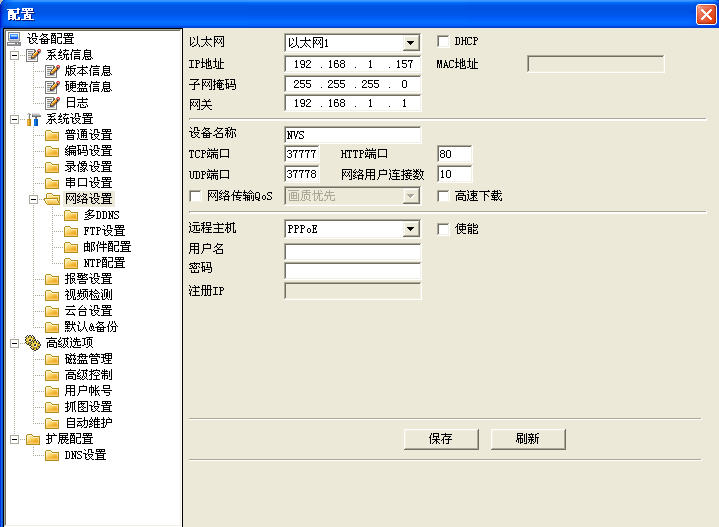
Task: Click the 刷新 button
Action: [x=528, y=439]
